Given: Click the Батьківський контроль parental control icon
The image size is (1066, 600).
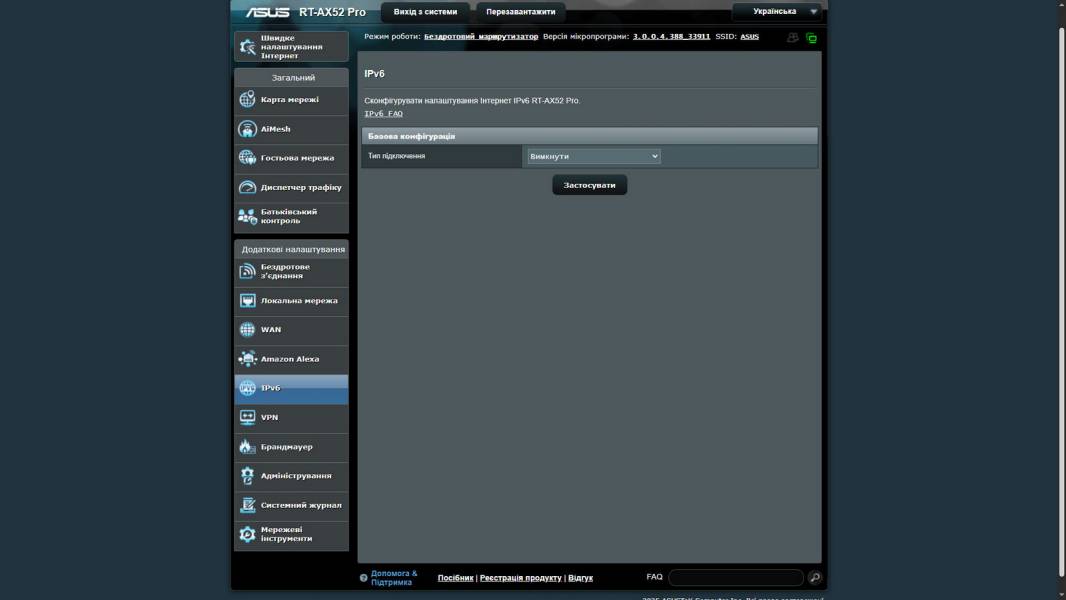Looking at the screenshot, I should click(x=247, y=216).
